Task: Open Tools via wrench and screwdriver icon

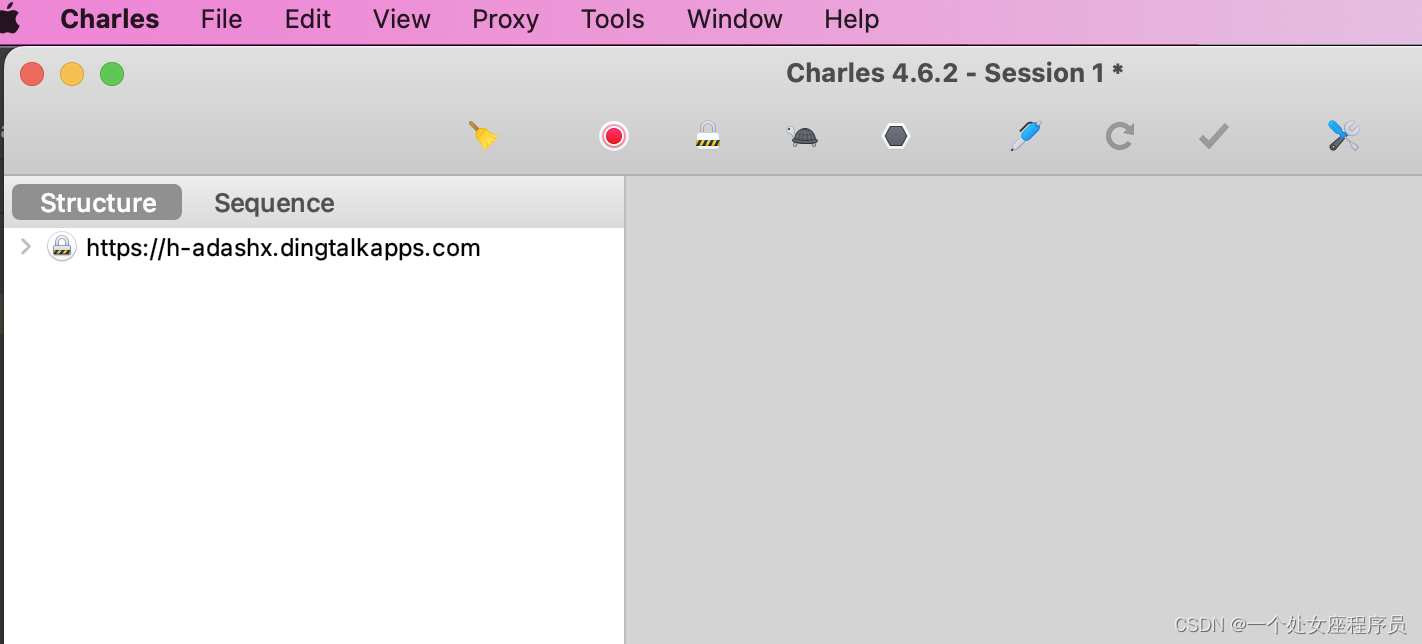Action: click(x=1344, y=135)
